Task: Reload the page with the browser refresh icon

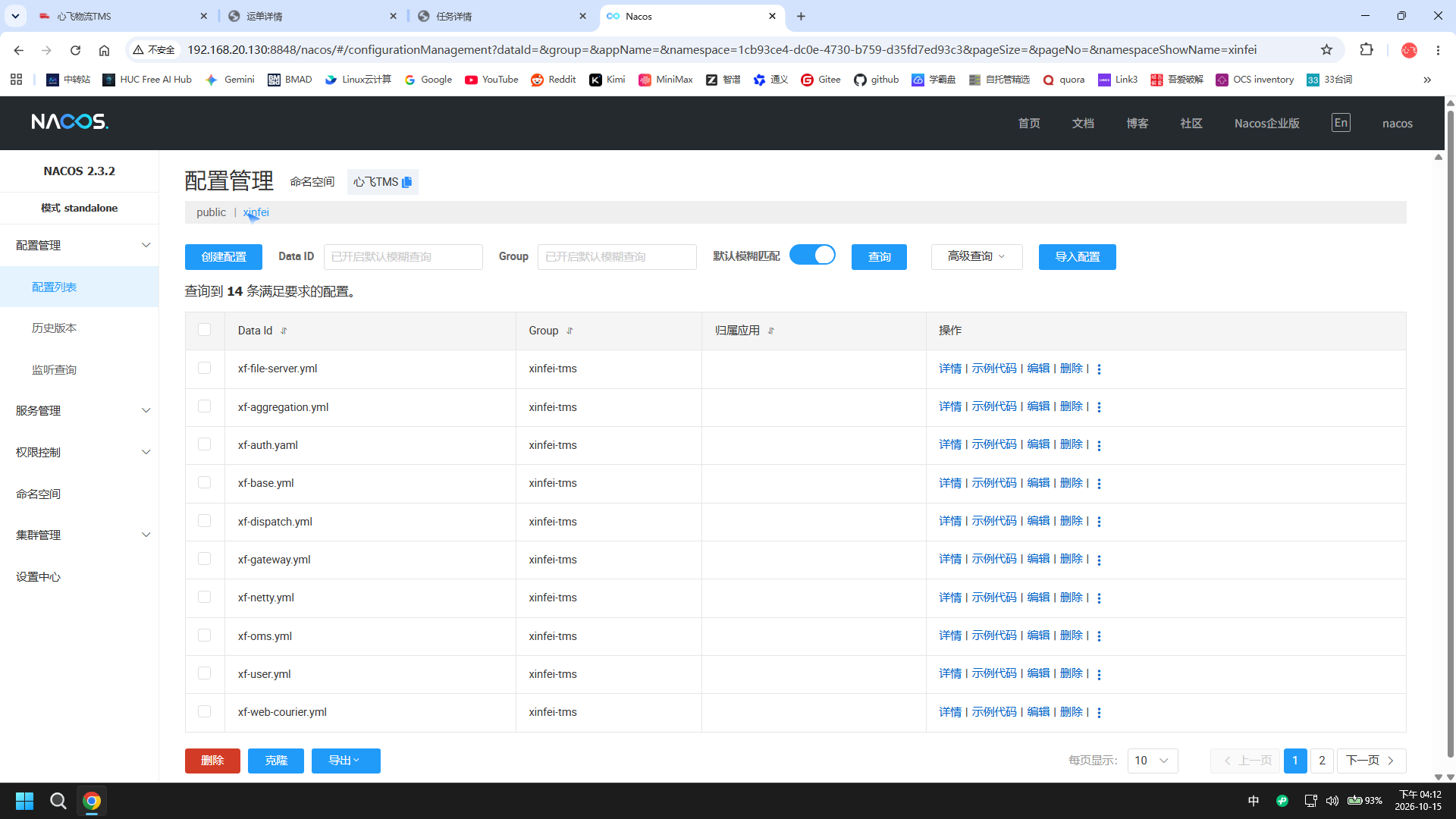Action: click(75, 50)
